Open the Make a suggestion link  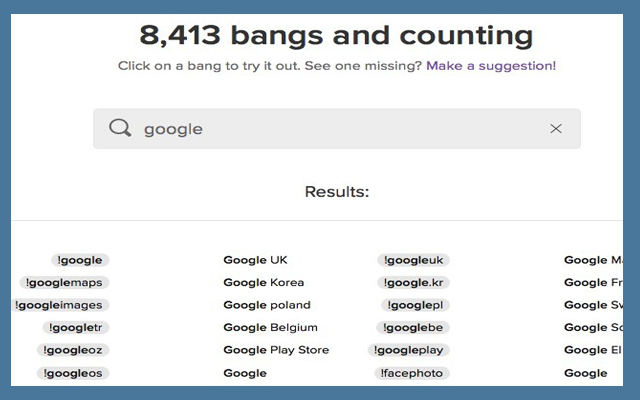click(x=490, y=66)
